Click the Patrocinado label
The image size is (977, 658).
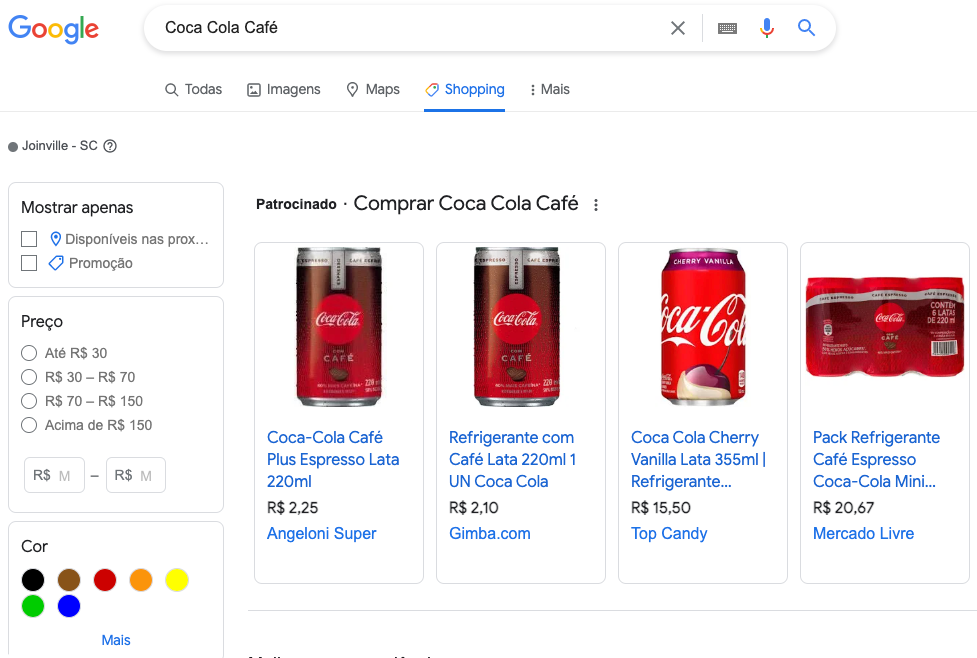tap(296, 204)
